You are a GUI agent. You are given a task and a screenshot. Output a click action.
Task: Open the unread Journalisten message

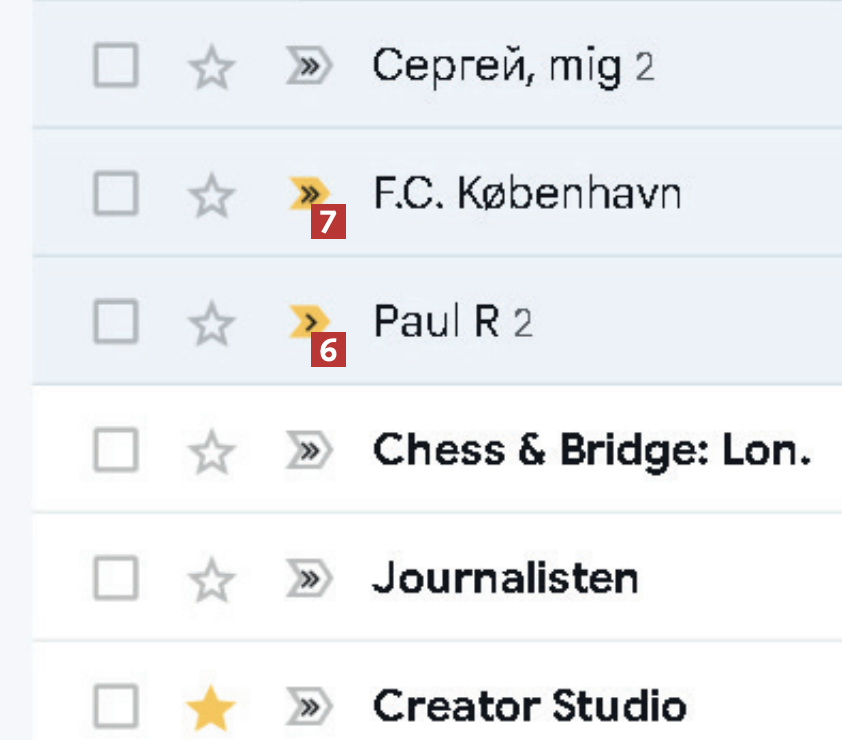pos(505,579)
